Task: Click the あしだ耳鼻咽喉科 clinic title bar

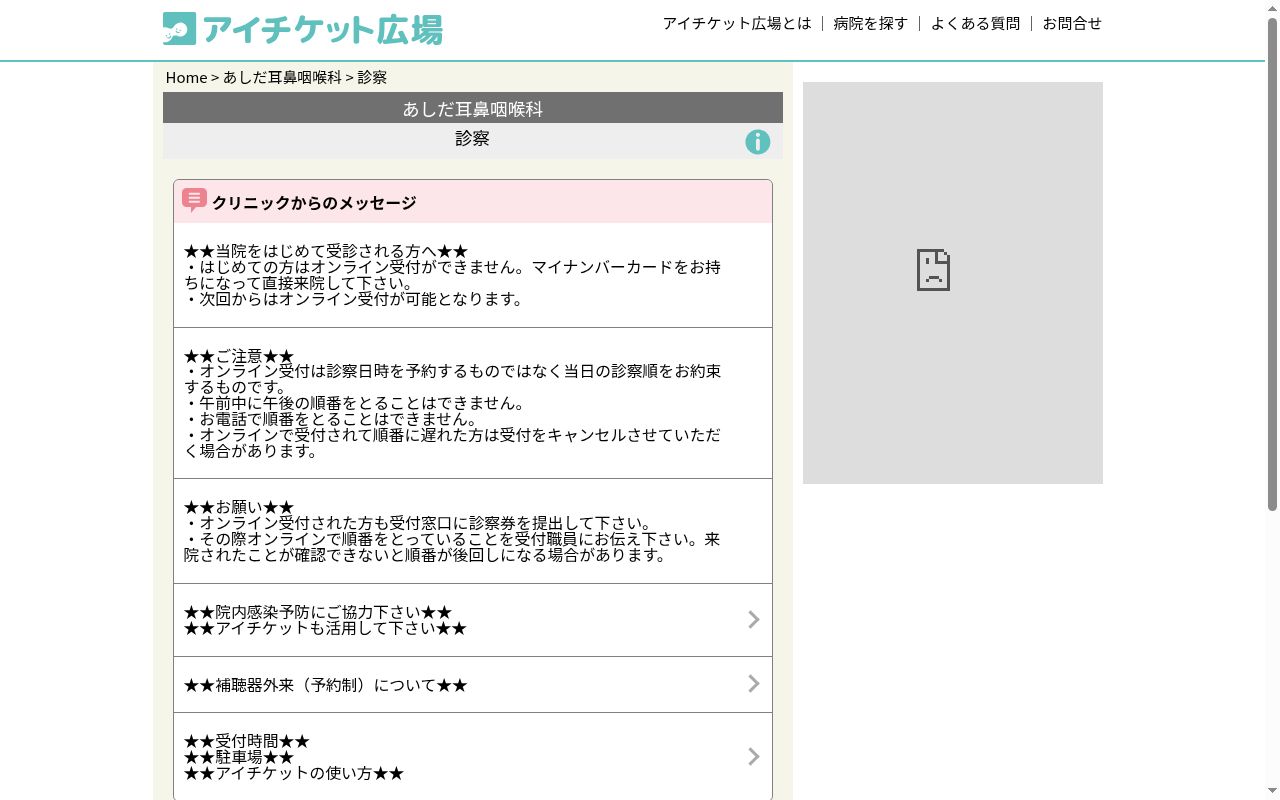Action: tap(473, 108)
